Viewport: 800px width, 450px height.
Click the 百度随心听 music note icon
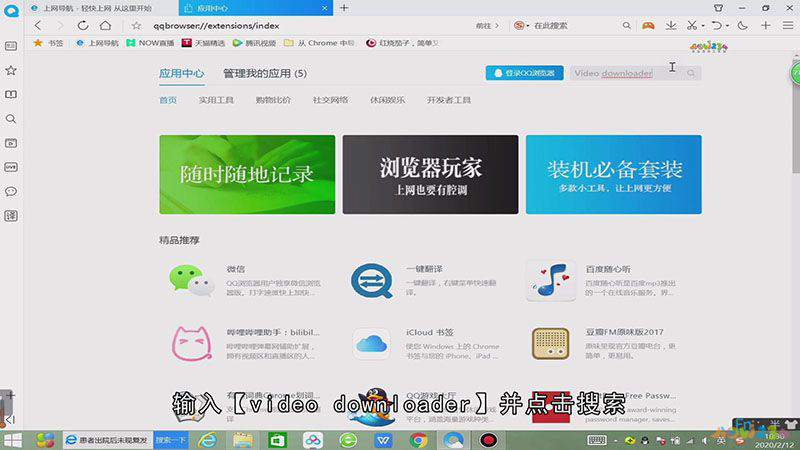(x=551, y=281)
